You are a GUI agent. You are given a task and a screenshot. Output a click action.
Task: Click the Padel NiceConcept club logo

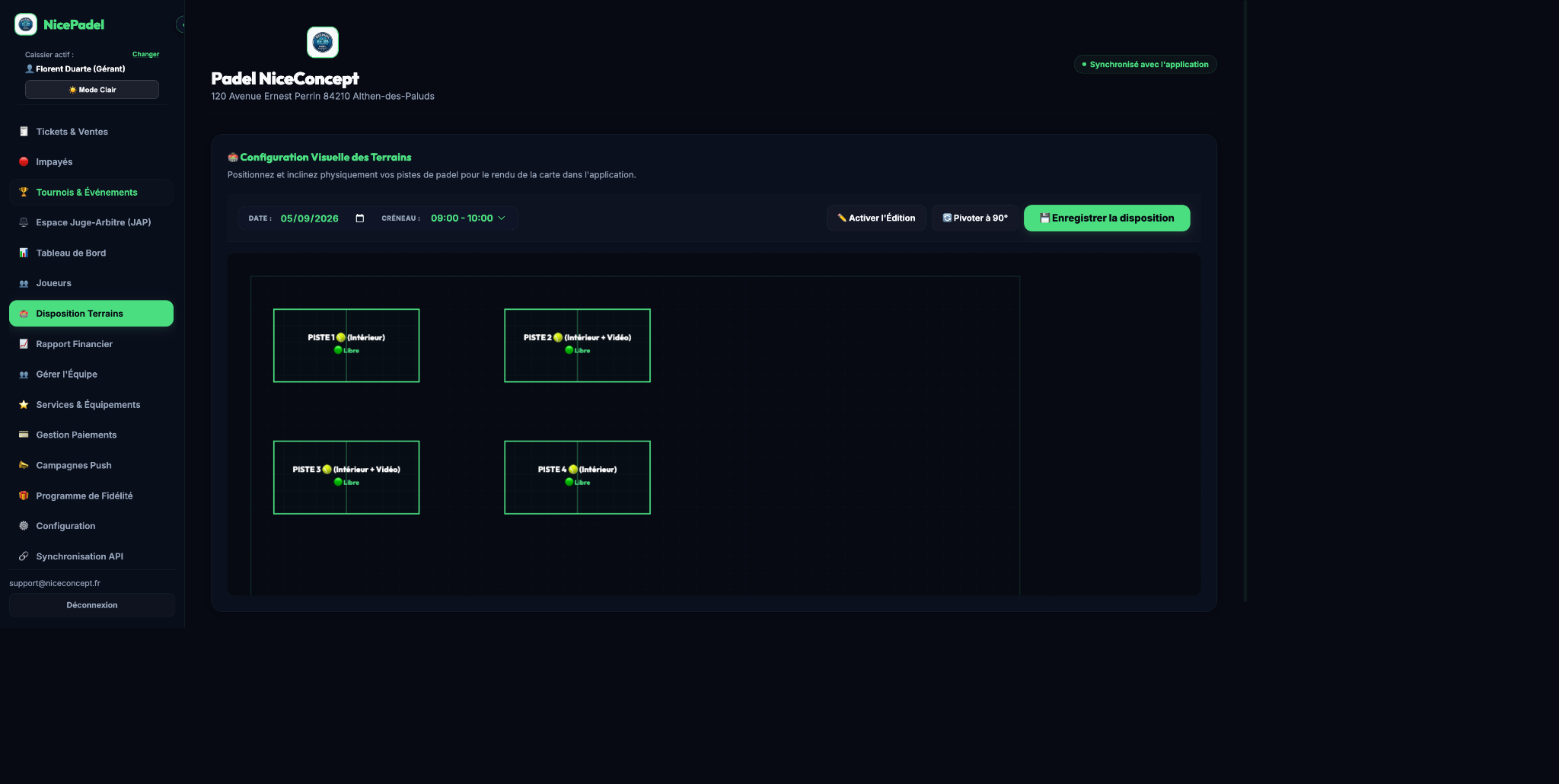[x=323, y=42]
